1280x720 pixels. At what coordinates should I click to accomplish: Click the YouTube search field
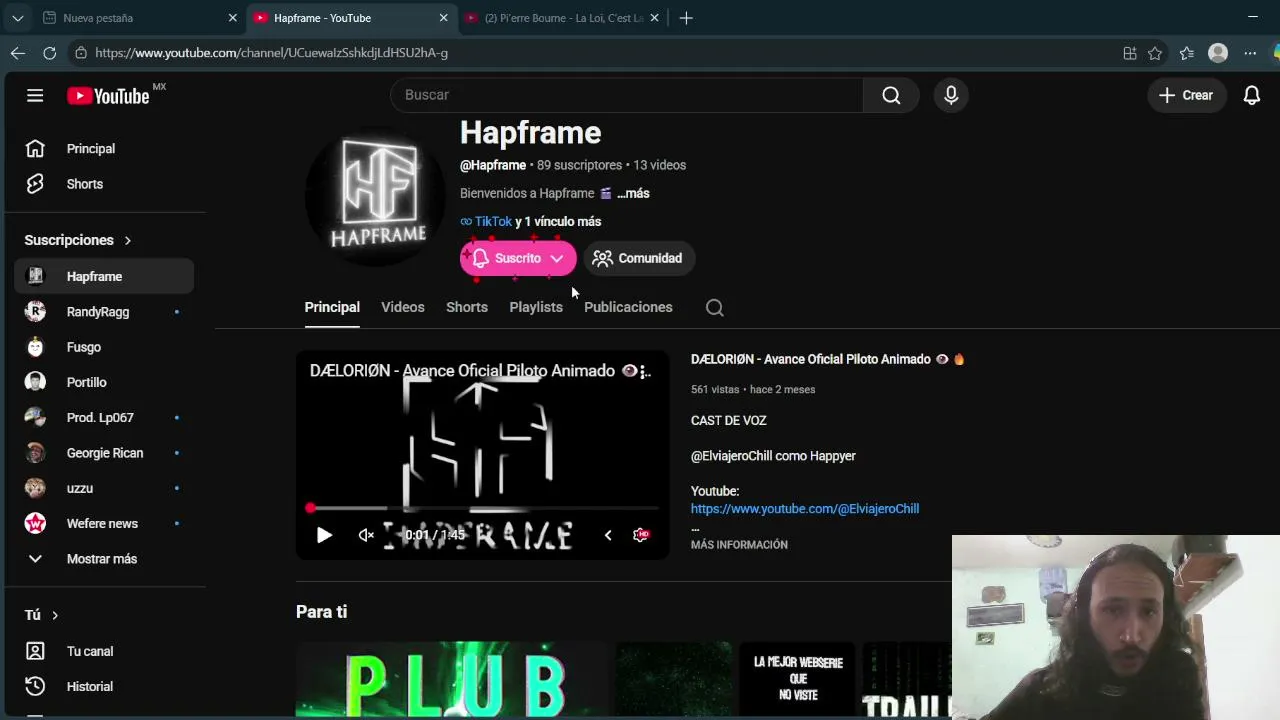pos(627,95)
